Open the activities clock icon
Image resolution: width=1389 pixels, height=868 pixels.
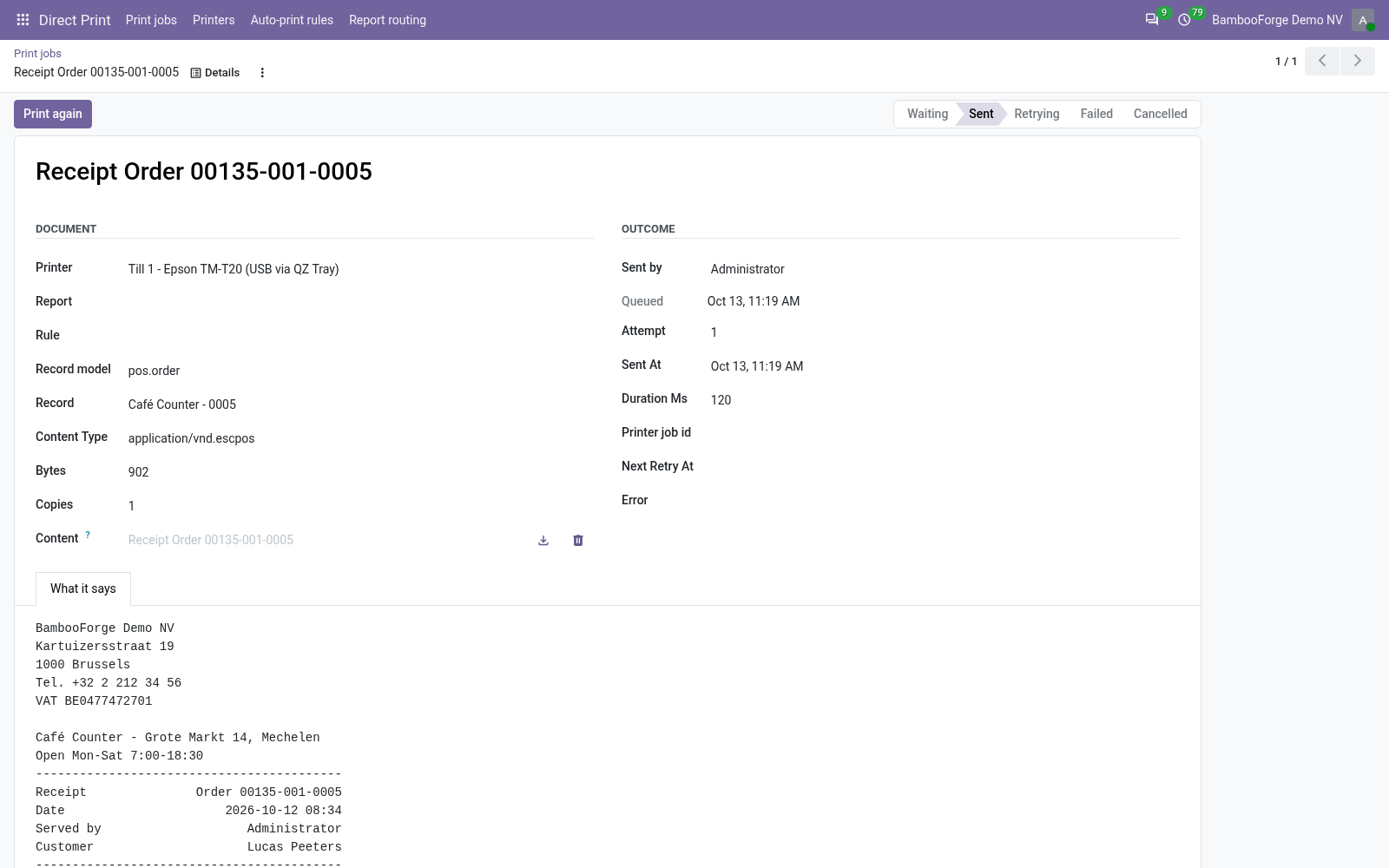click(1184, 20)
